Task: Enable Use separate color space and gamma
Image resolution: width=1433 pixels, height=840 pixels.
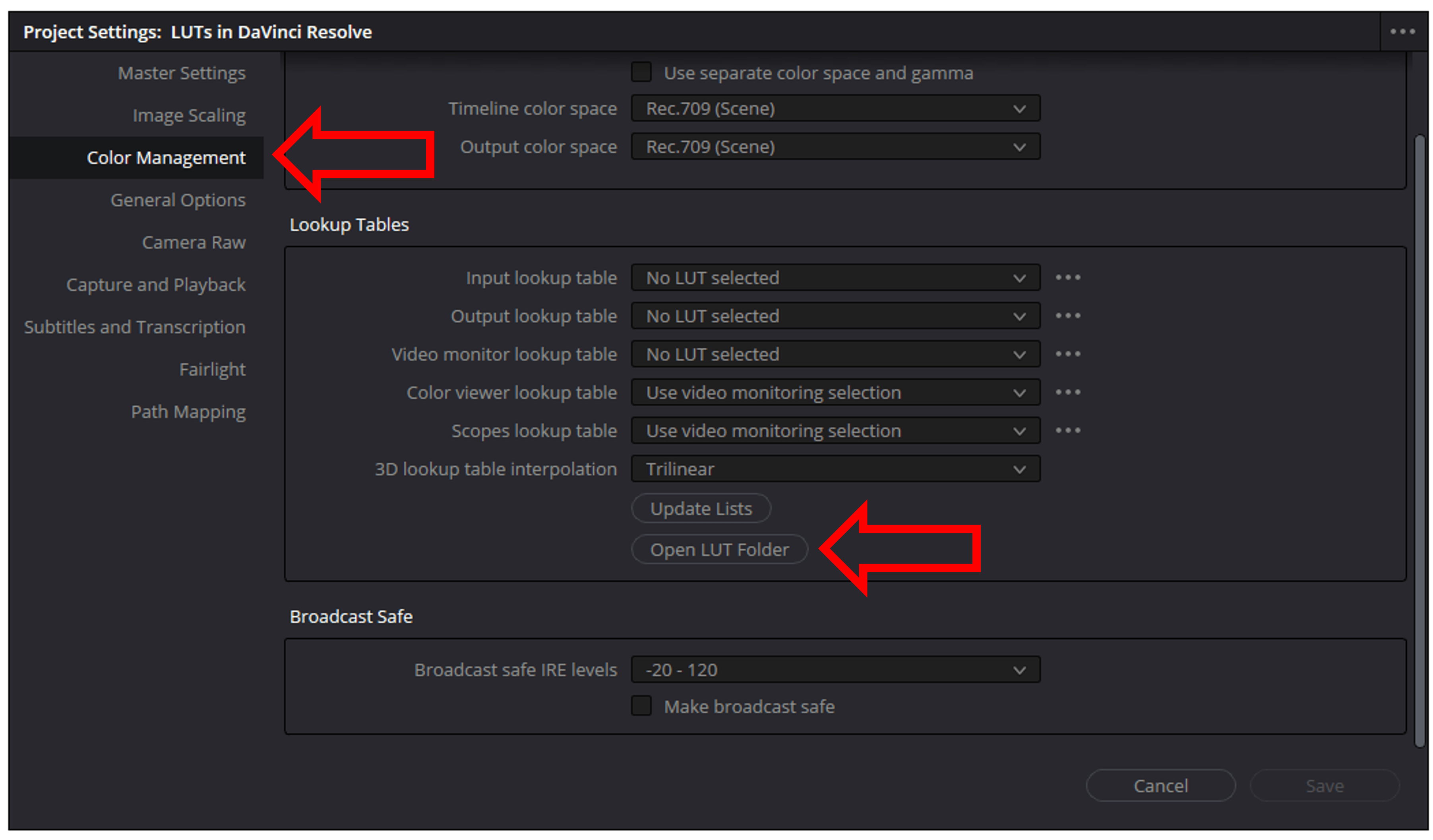Action: coord(641,72)
